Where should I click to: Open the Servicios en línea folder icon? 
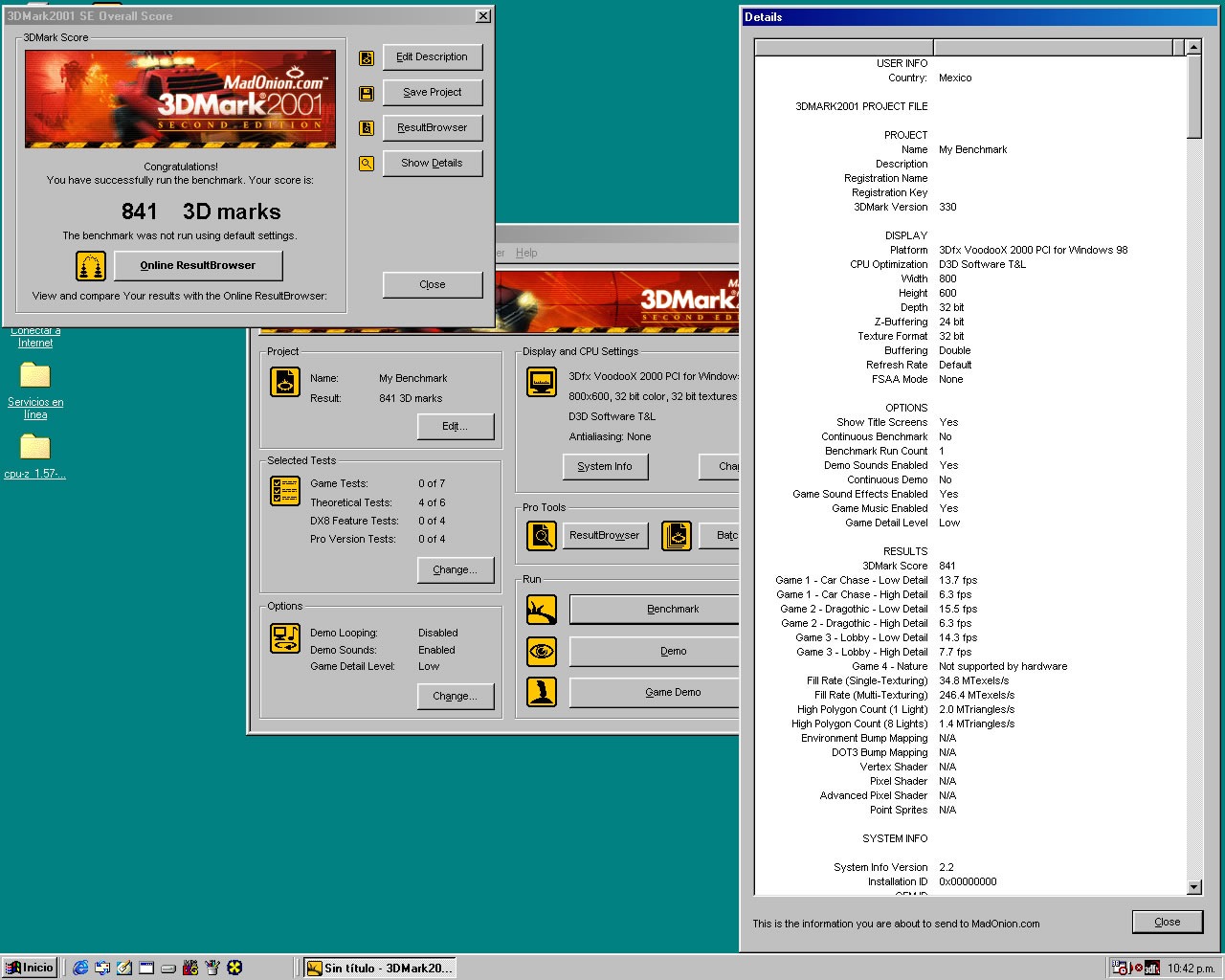pyautogui.click(x=34, y=375)
